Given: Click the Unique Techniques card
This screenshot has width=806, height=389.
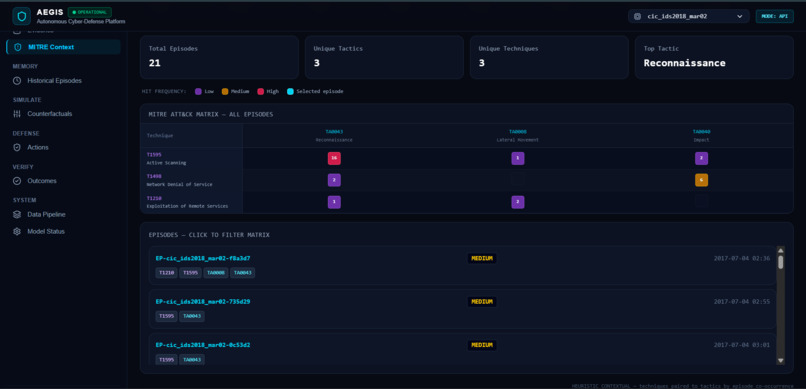Looking at the screenshot, I should click(x=549, y=57).
